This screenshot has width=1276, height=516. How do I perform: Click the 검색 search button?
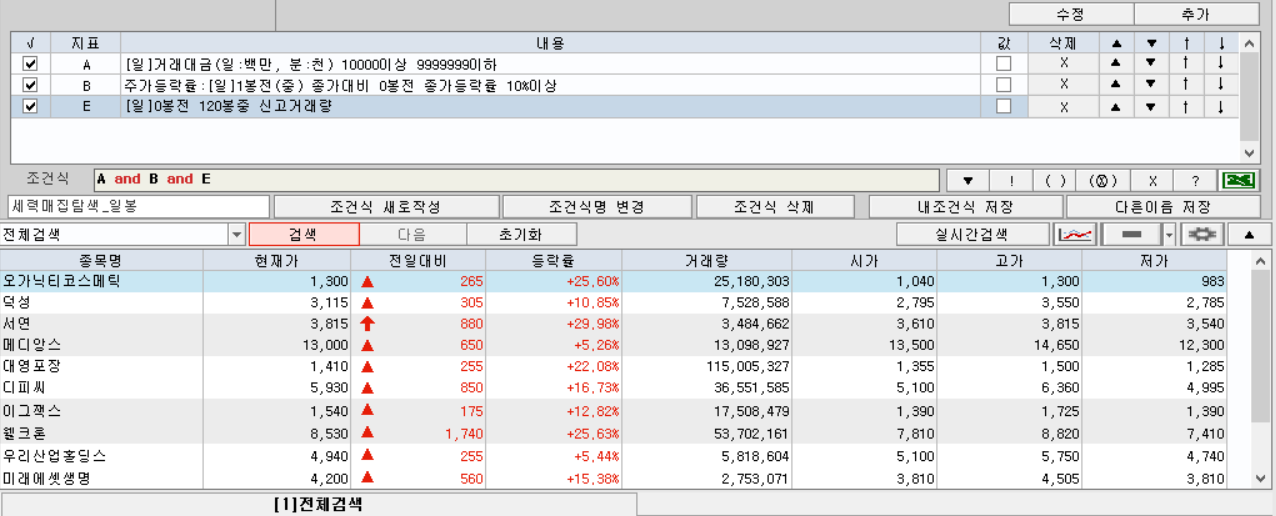pos(303,235)
